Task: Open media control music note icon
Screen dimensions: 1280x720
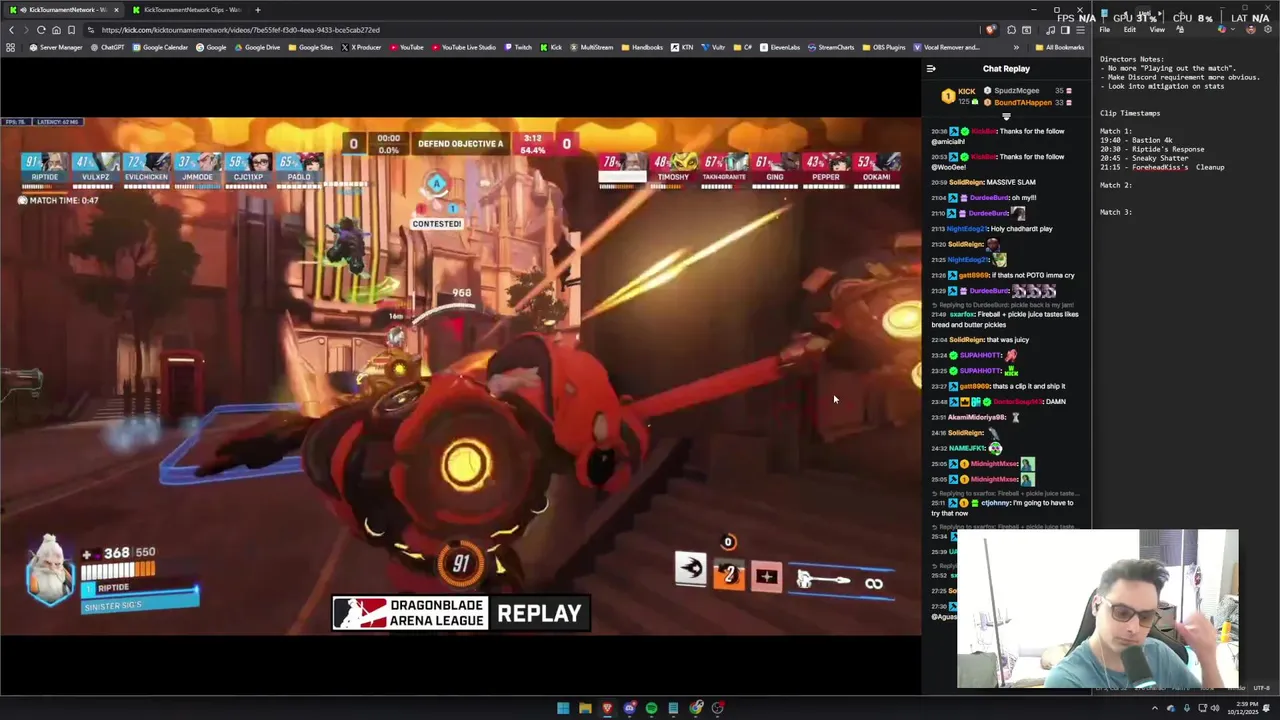Action: click(1050, 30)
